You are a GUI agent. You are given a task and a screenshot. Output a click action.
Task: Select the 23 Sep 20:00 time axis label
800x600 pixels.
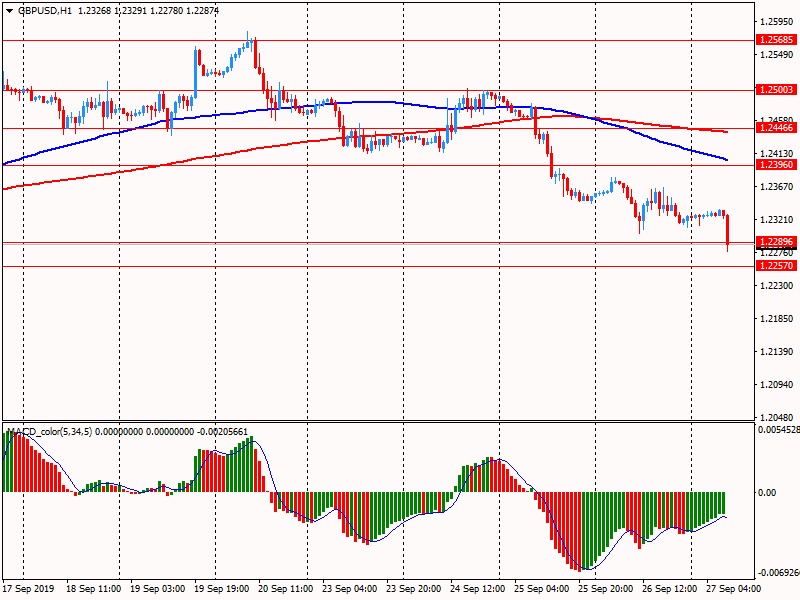(413, 589)
